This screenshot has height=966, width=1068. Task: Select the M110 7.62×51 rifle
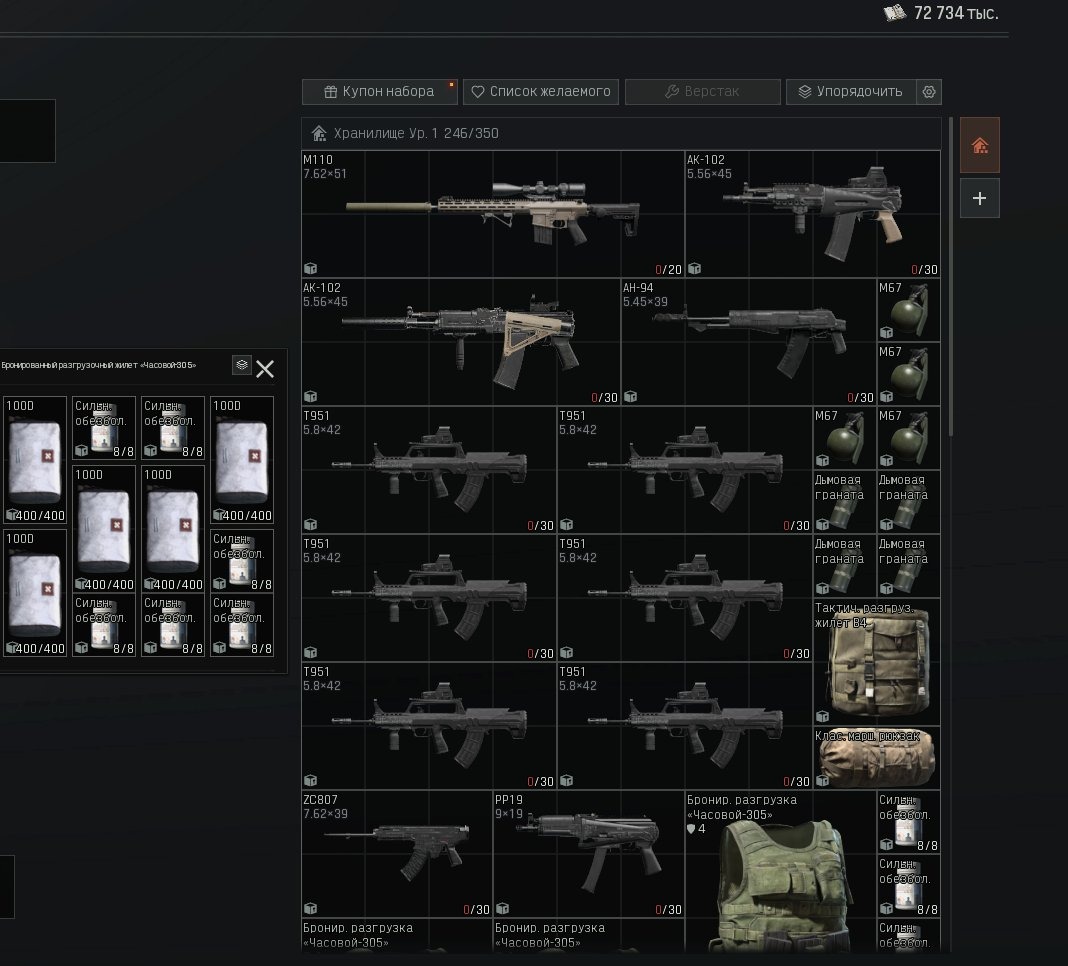pyautogui.click(x=492, y=214)
